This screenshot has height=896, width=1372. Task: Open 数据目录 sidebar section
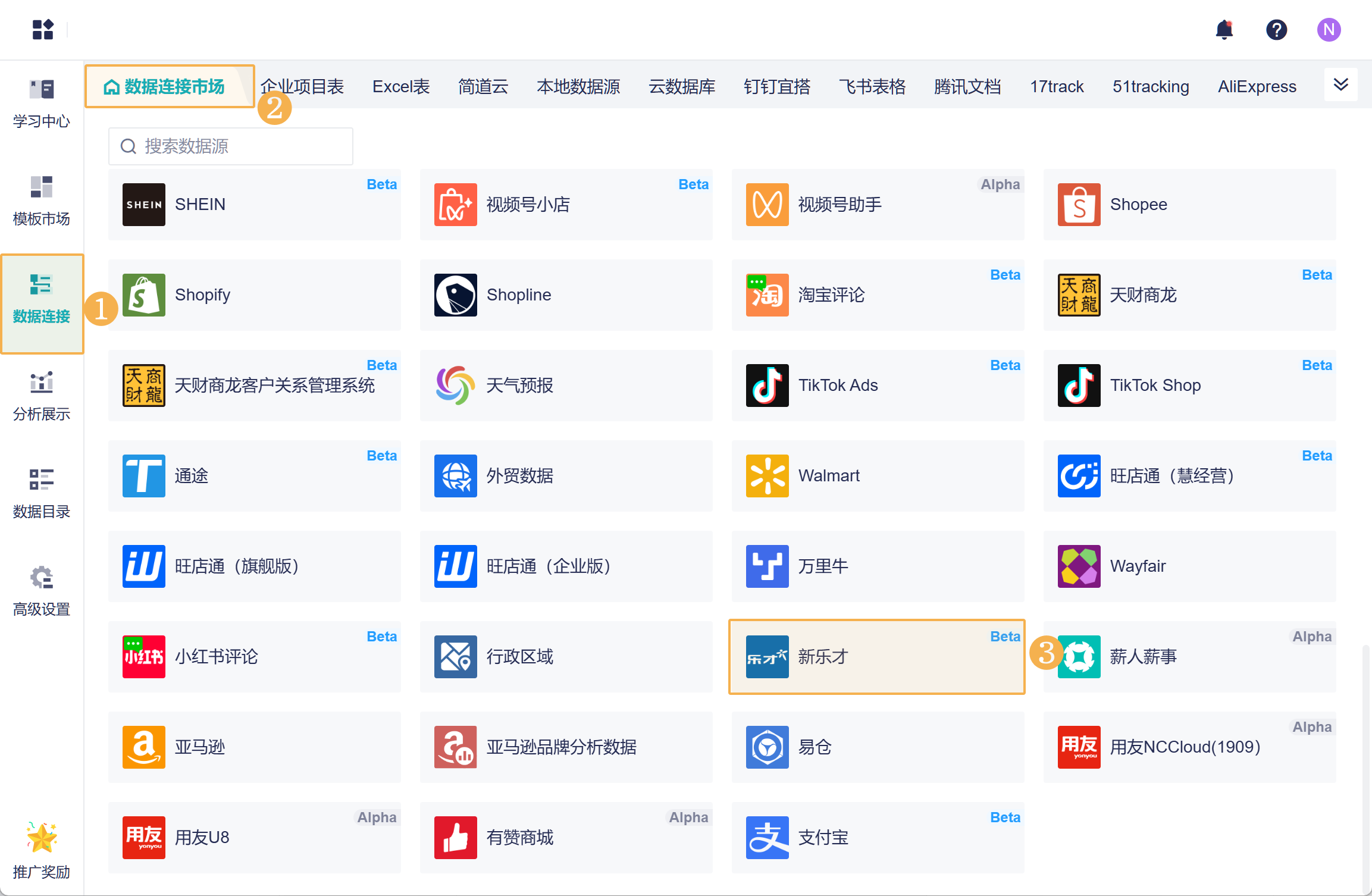pos(42,494)
